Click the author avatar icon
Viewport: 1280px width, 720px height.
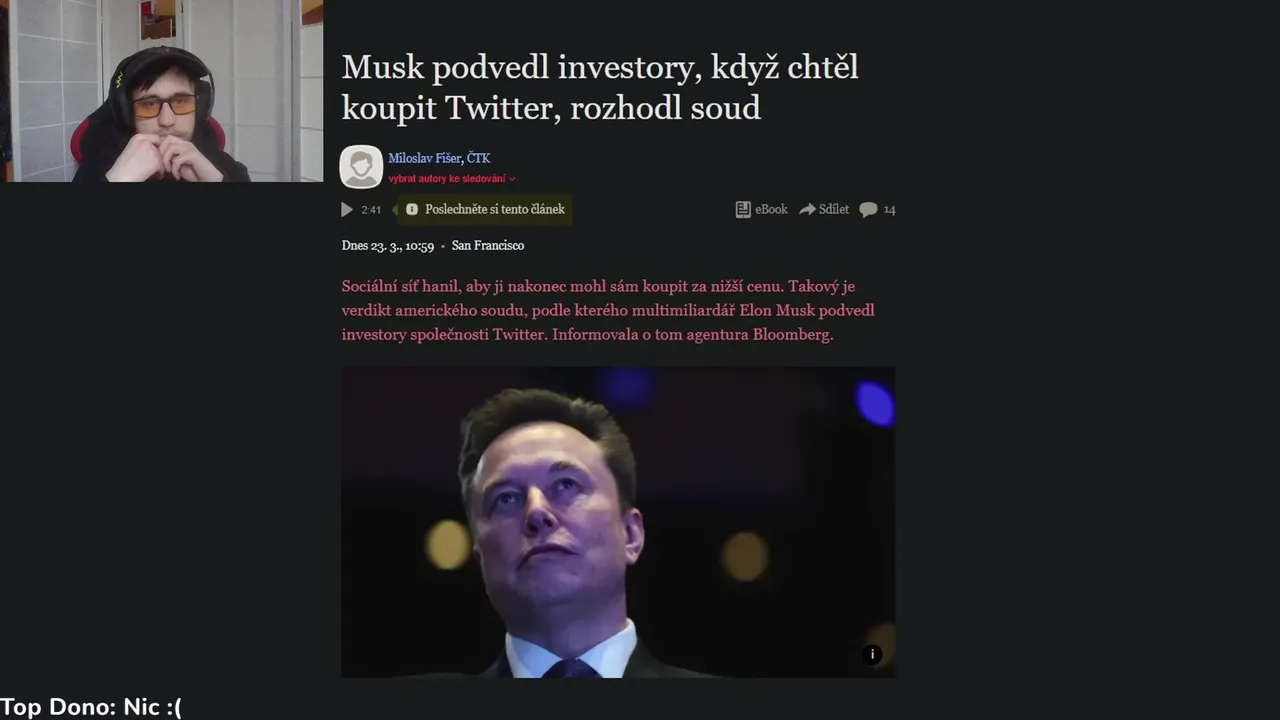coord(361,167)
